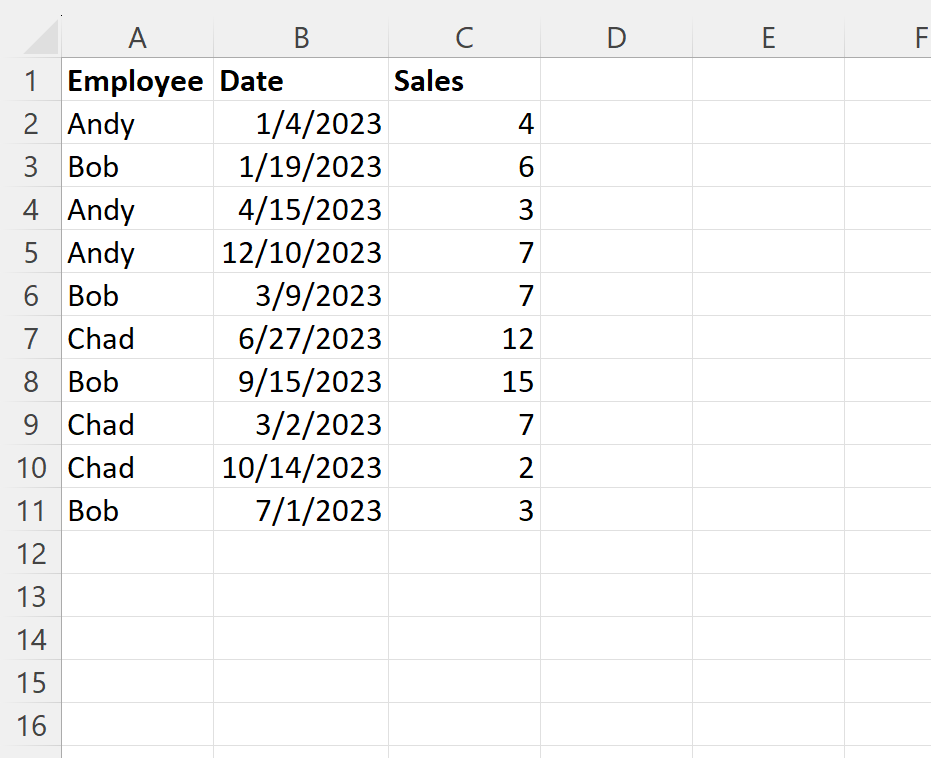The width and height of the screenshot is (931, 758).
Task: Click the Select All corner button
Action: tap(40, 38)
